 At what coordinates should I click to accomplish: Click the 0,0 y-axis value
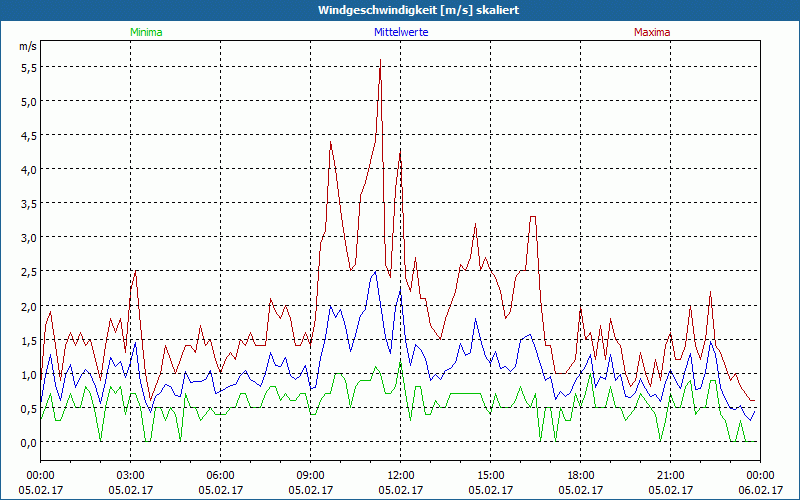(x=29, y=443)
